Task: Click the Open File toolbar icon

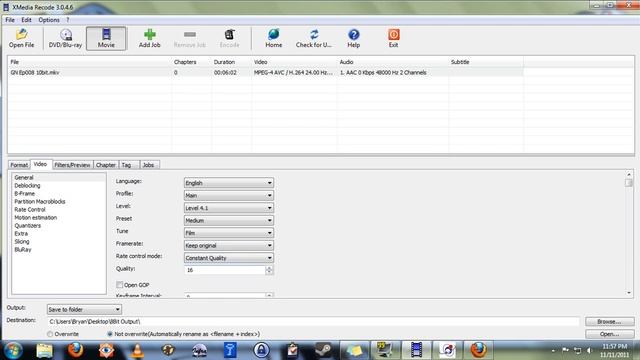Action: point(21,38)
